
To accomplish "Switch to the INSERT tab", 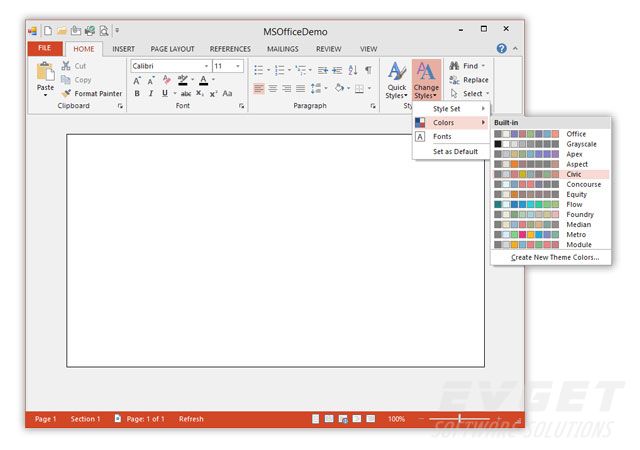I will coord(124,49).
